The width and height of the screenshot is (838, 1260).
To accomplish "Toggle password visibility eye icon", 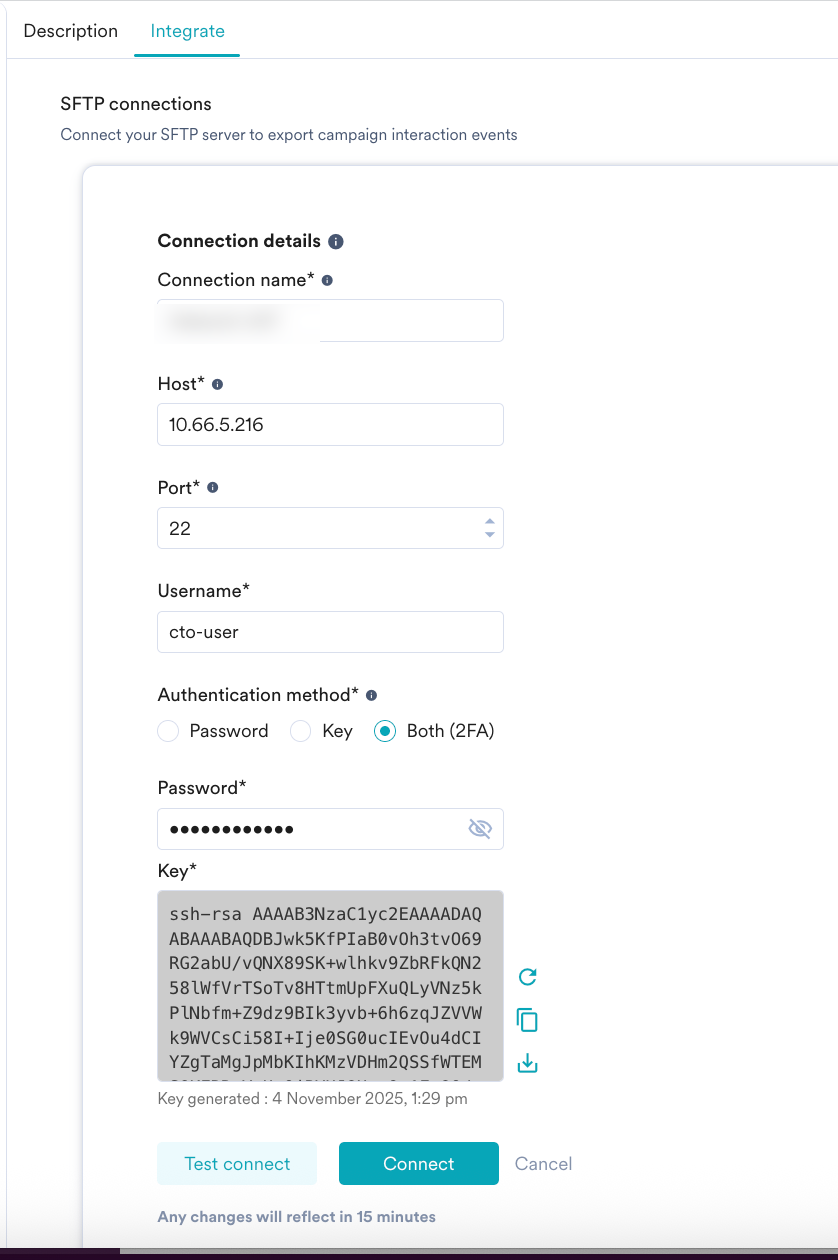I will click(x=481, y=829).
